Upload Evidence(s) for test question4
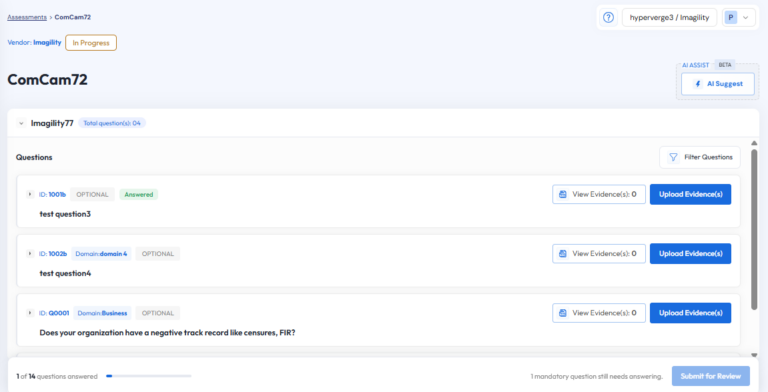The height and width of the screenshot is (392, 768). coord(690,254)
